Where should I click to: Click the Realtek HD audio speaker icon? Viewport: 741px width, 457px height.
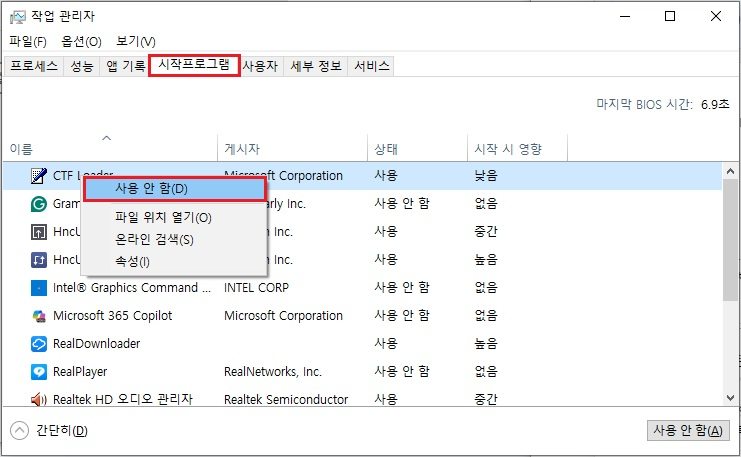point(38,400)
